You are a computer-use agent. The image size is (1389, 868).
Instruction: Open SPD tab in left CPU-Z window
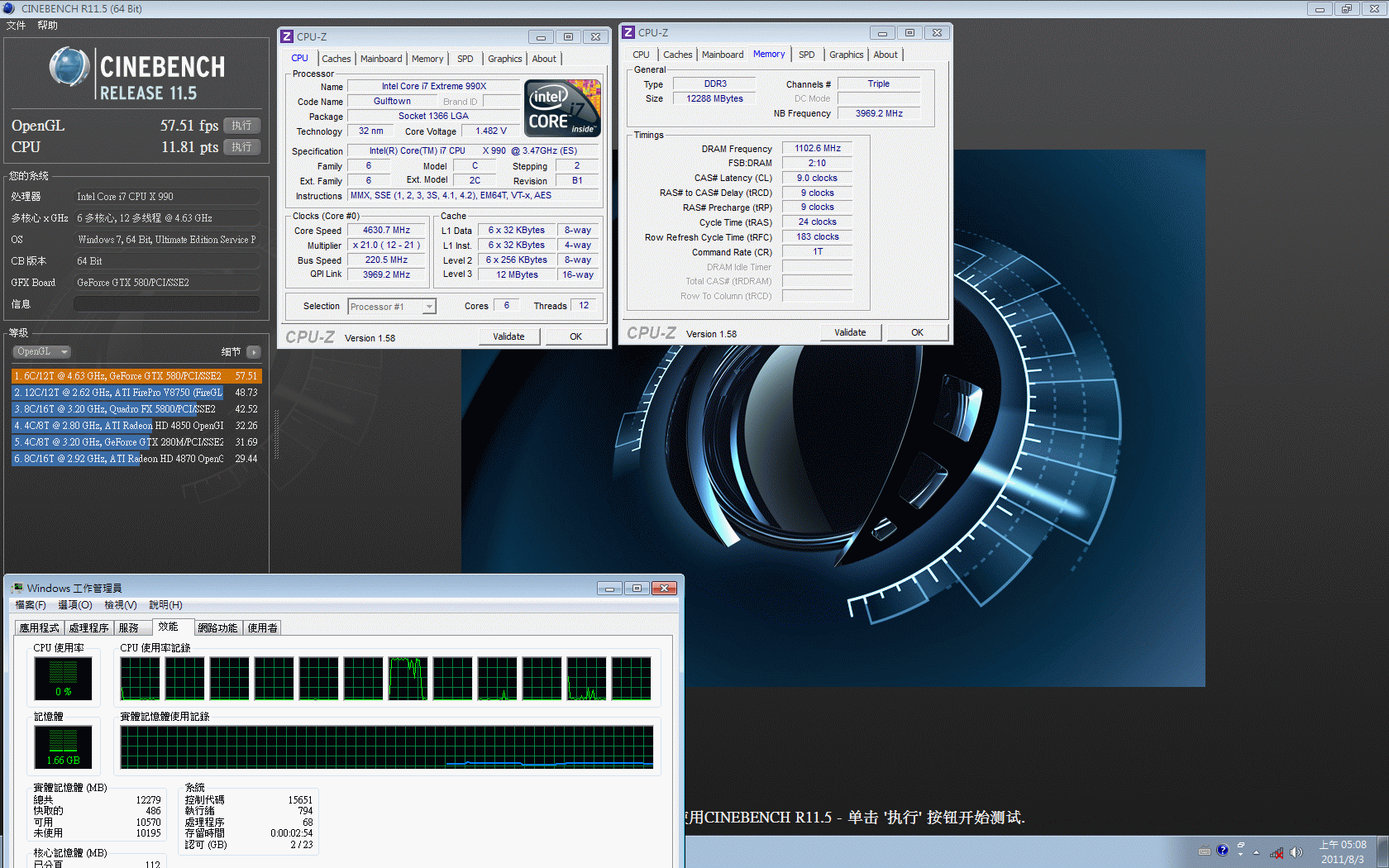(465, 59)
